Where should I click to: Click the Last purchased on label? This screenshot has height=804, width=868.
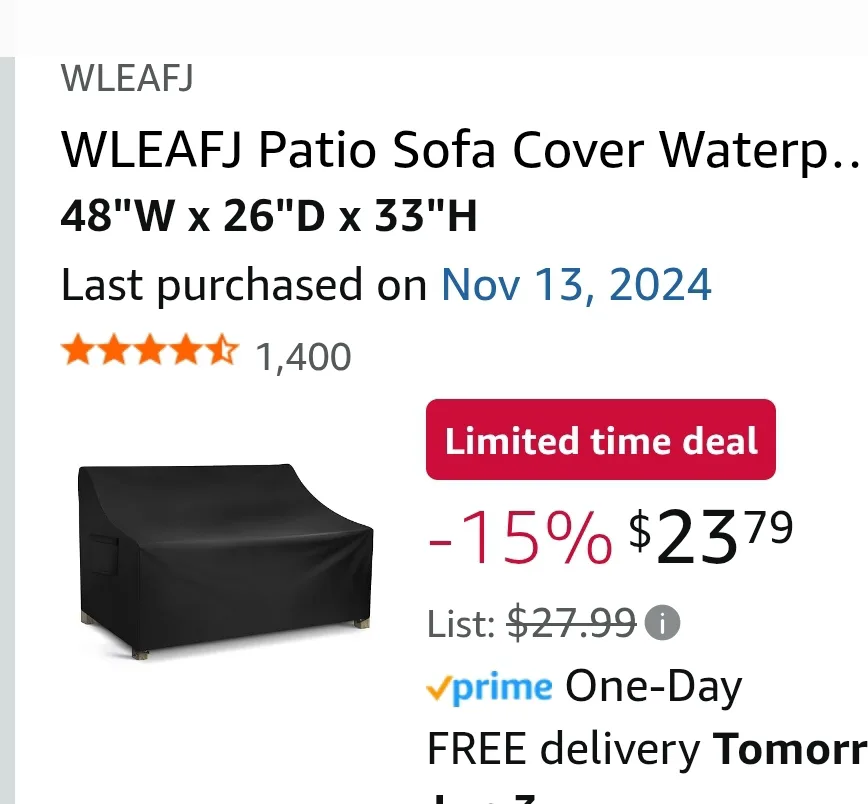pyautogui.click(x=244, y=285)
